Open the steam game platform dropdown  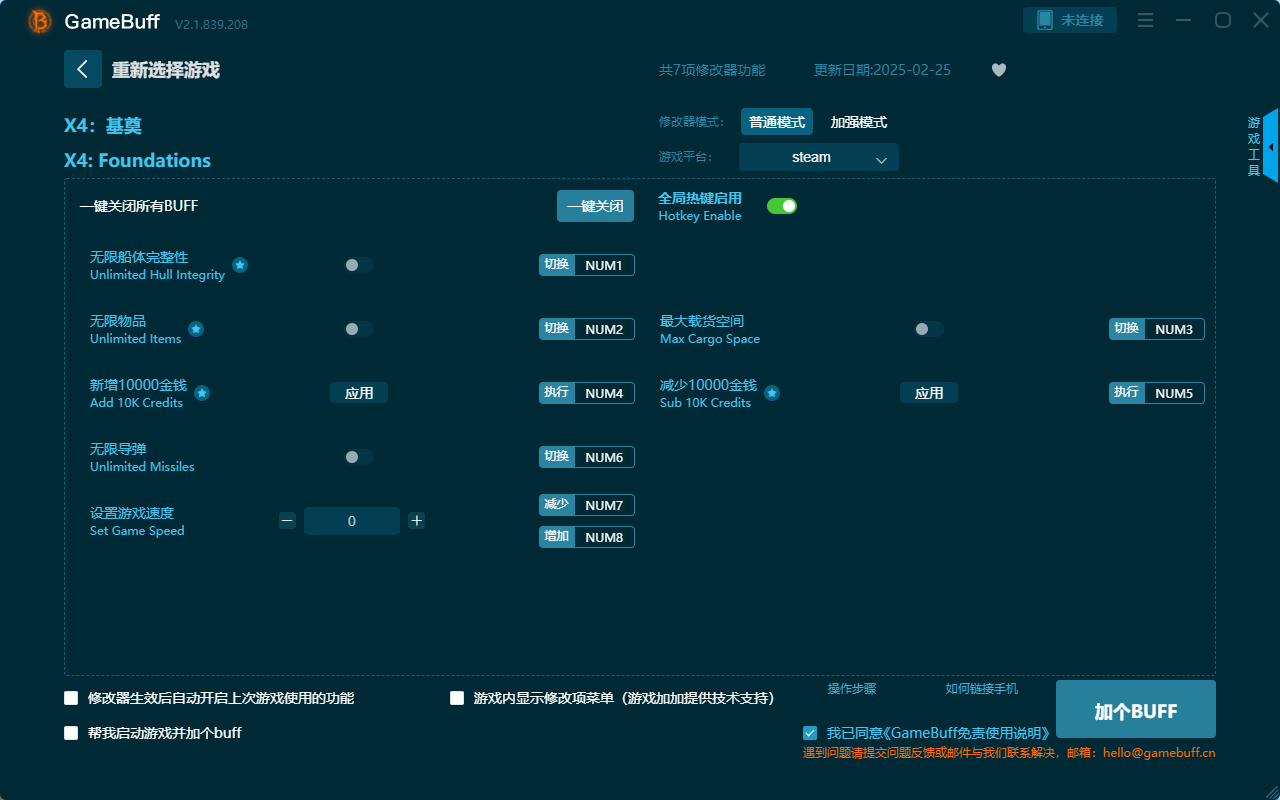[x=818, y=157]
